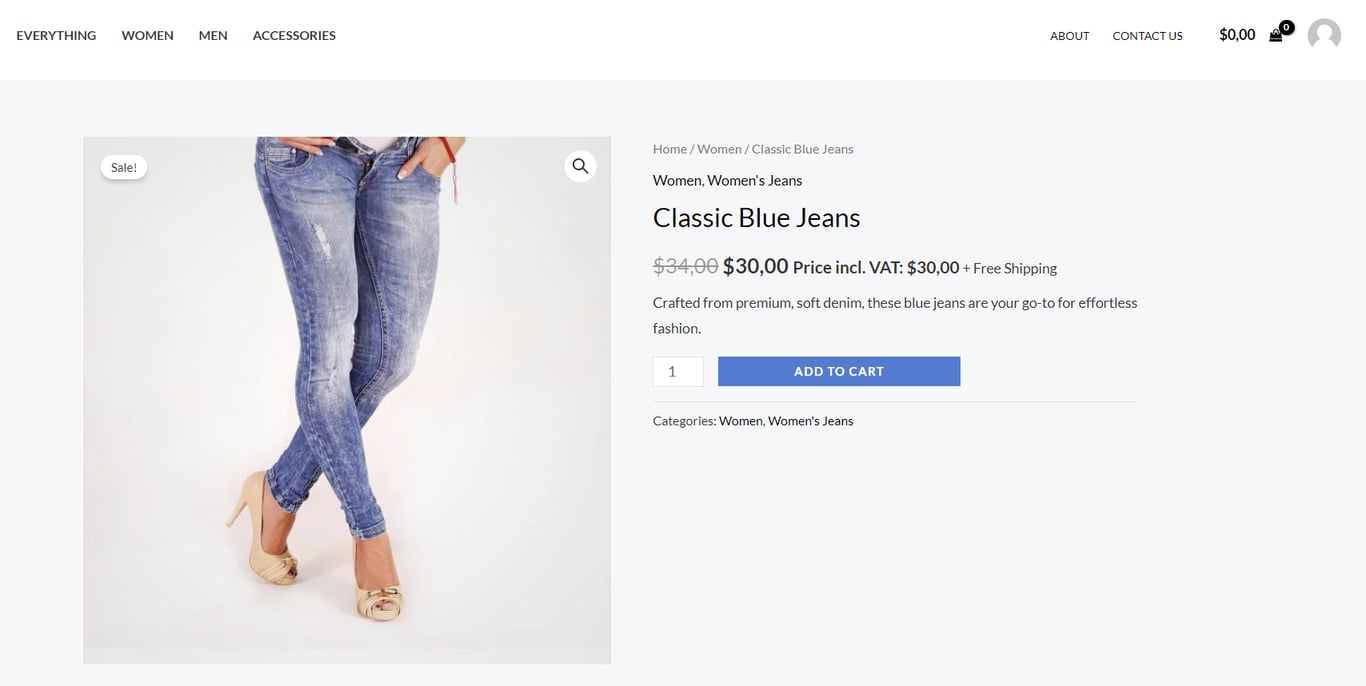The height and width of the screenshot is (686, 1366).
Task: Click the cart item count badge showing 0
Action: click(1286, 26)
